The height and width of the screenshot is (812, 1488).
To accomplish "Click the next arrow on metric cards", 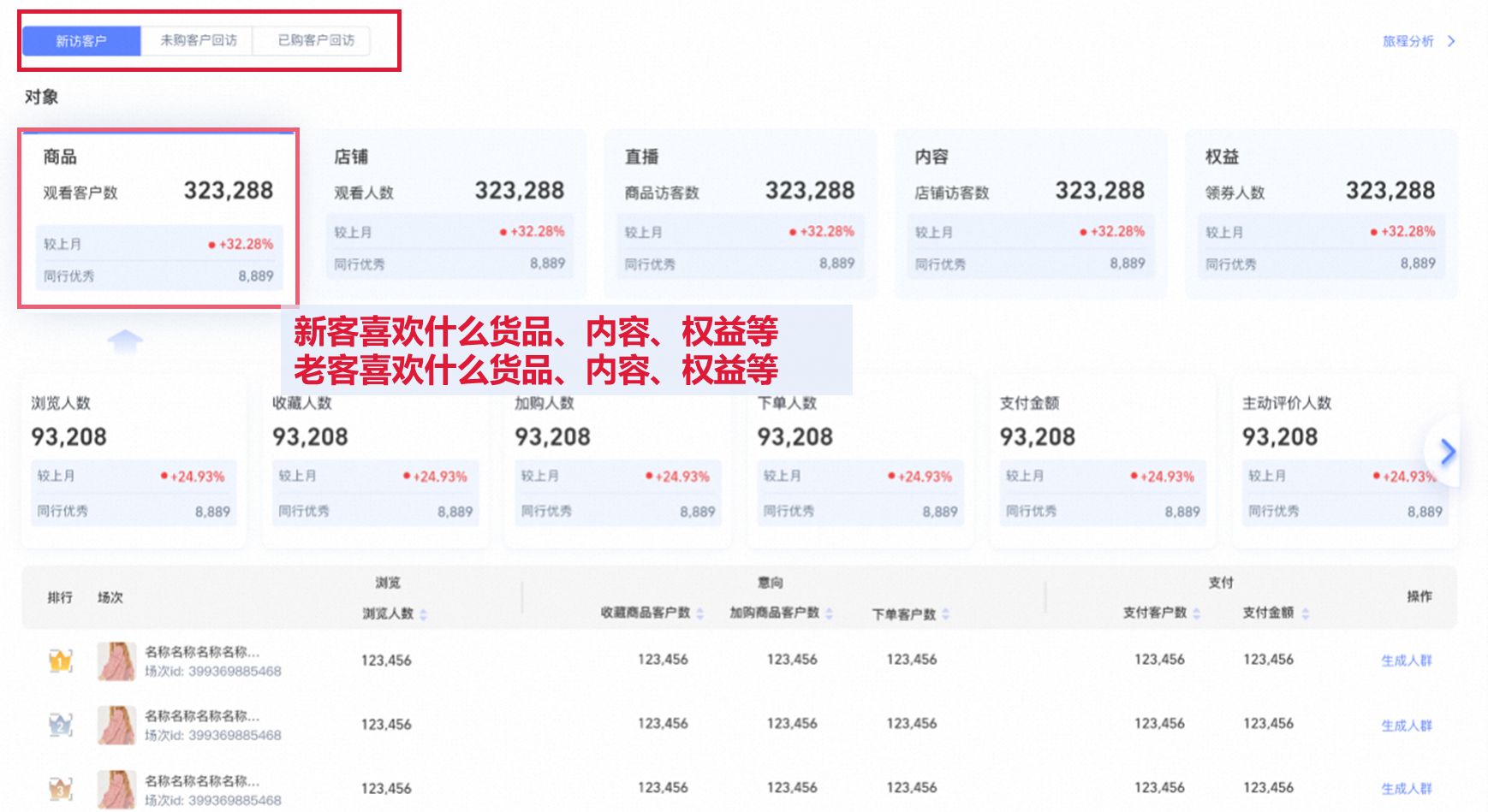I will tap(1447, 452).
